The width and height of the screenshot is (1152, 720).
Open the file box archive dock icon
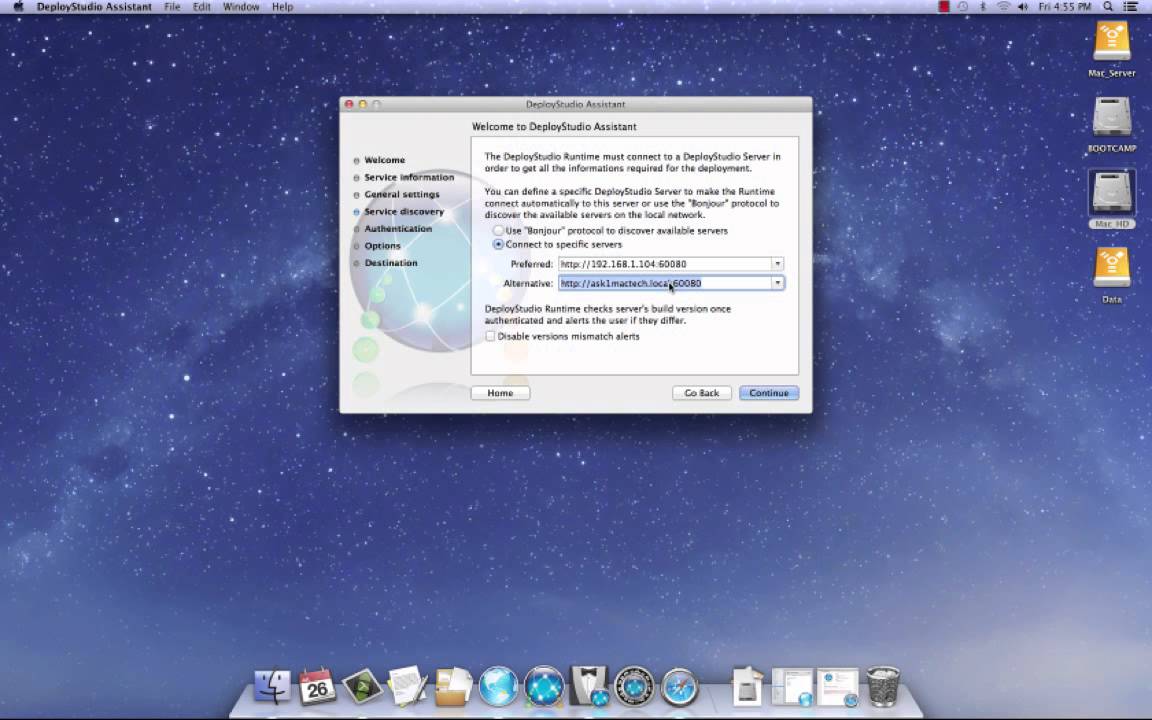click(453, 686)
